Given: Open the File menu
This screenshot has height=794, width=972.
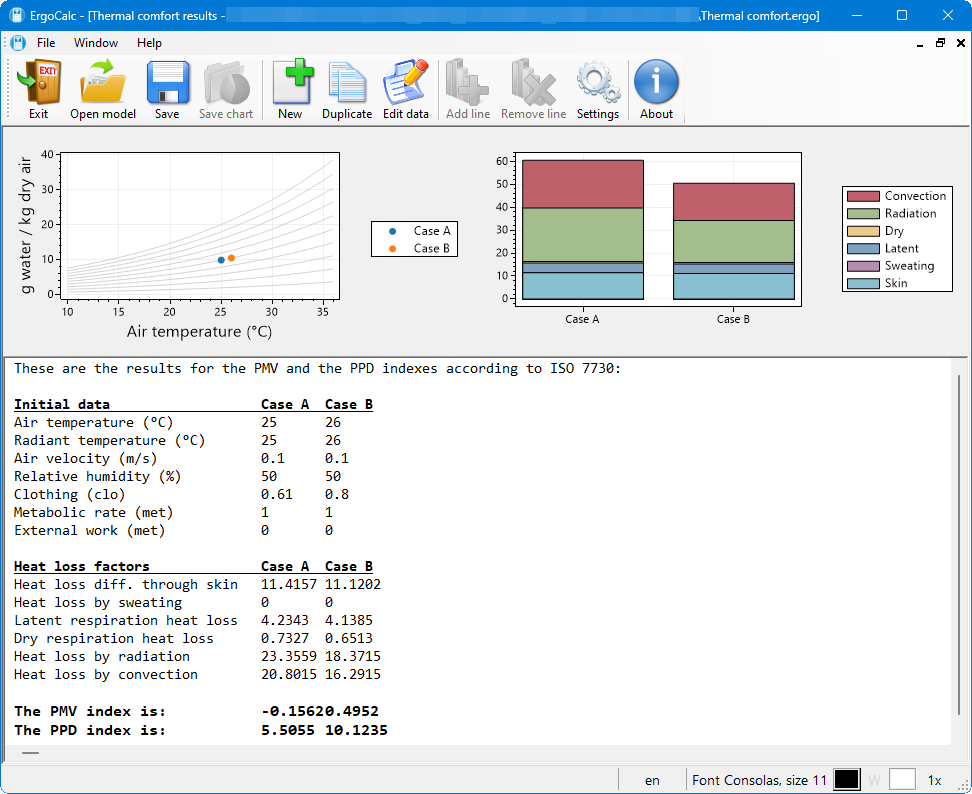Looking at the screenshot, I should tap(46, 43).
